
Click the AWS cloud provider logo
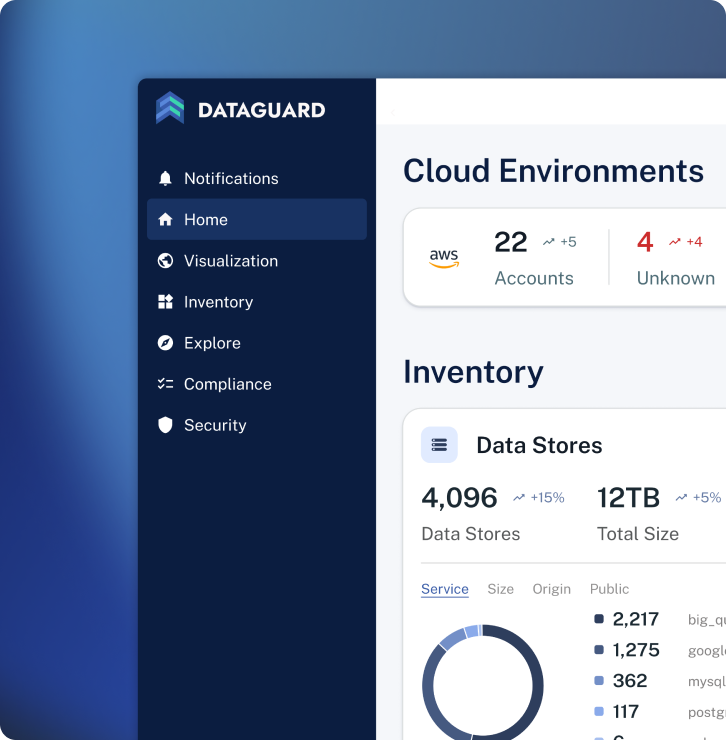pos(444,259)
